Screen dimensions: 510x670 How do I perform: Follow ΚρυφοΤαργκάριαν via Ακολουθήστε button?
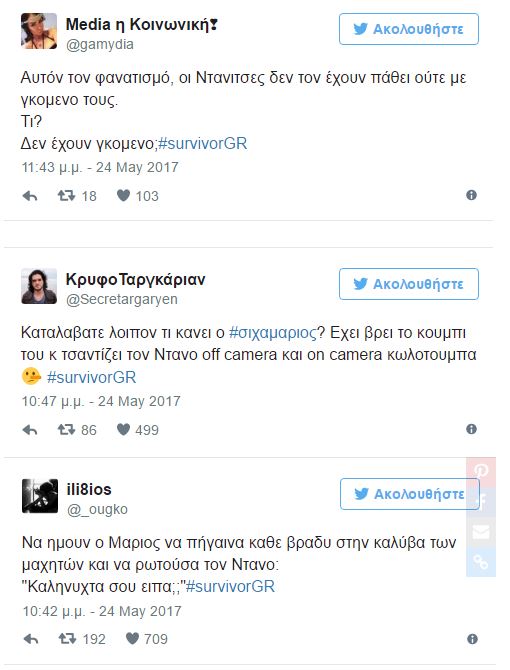coord(409,284)
